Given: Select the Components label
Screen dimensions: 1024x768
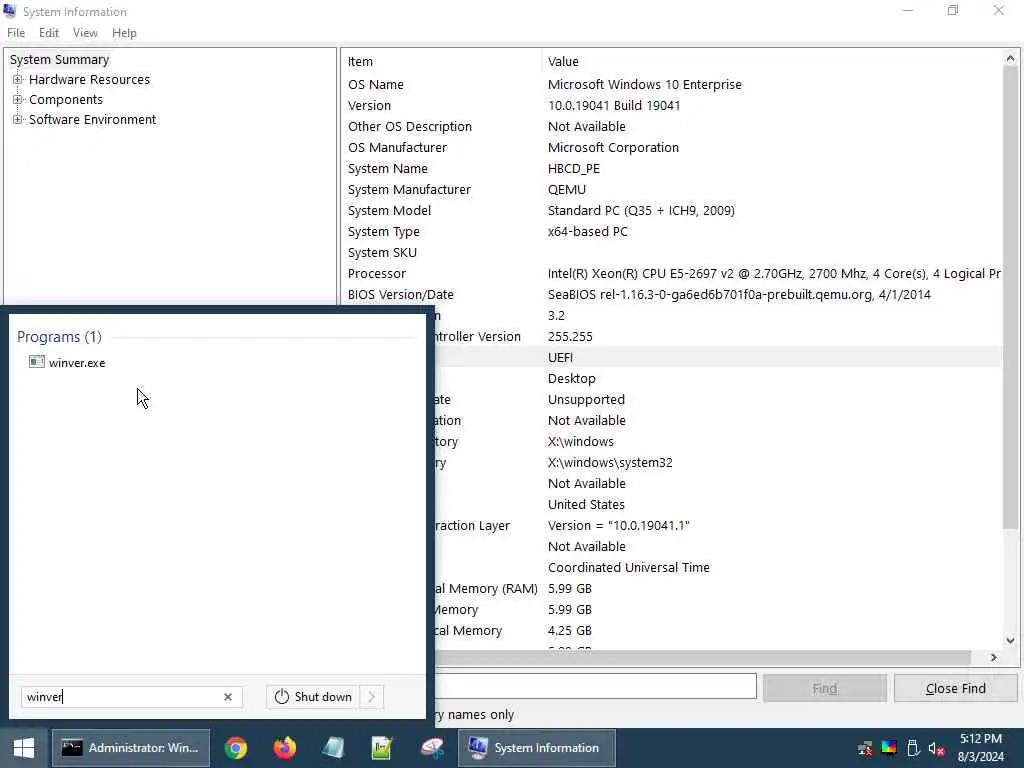Looking at the screenshot, I should (x=66, y=100).
